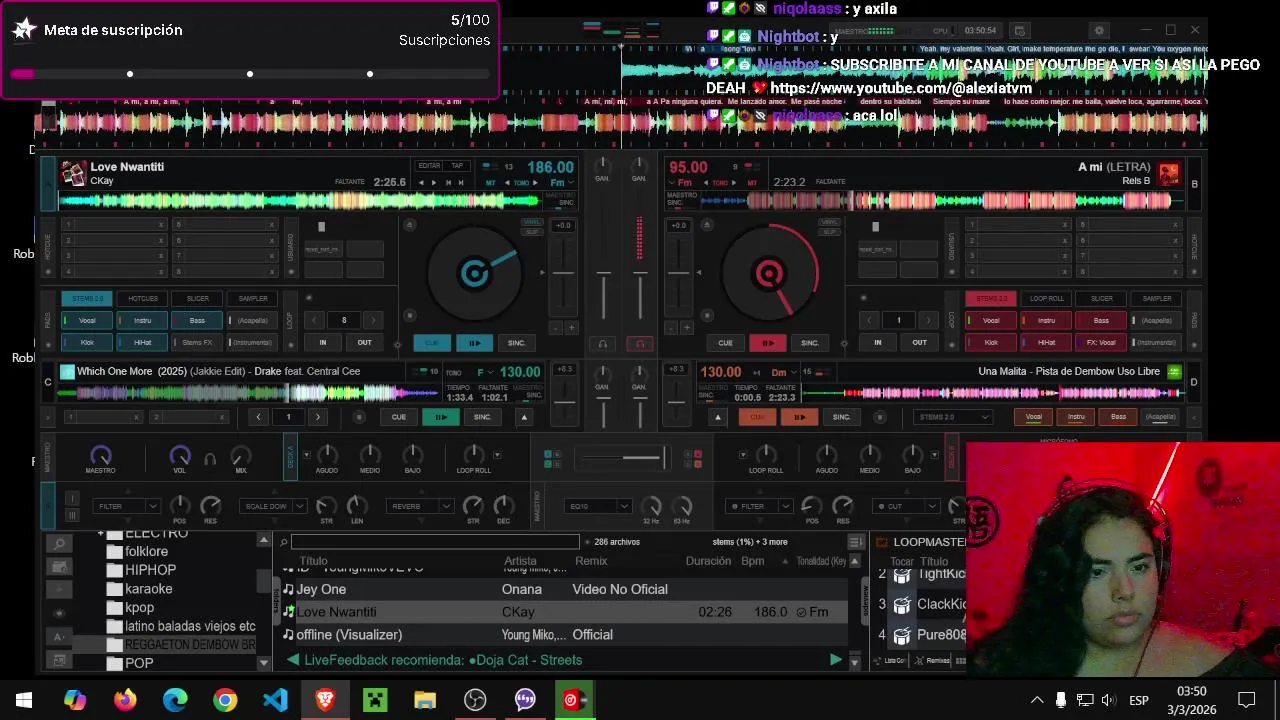
Task: Select the HIPHOP folder
Action: [150, 570]
